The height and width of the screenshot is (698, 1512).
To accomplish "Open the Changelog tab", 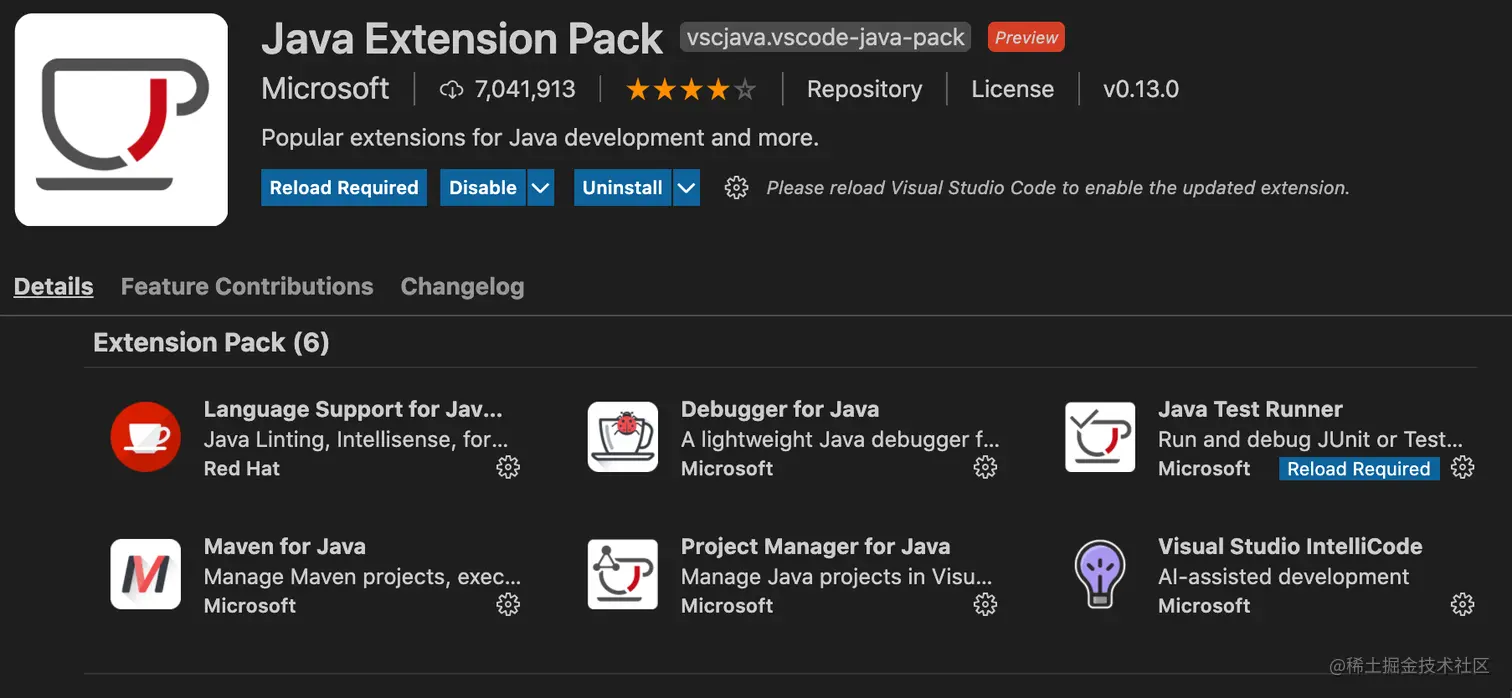I will [462, 286].
